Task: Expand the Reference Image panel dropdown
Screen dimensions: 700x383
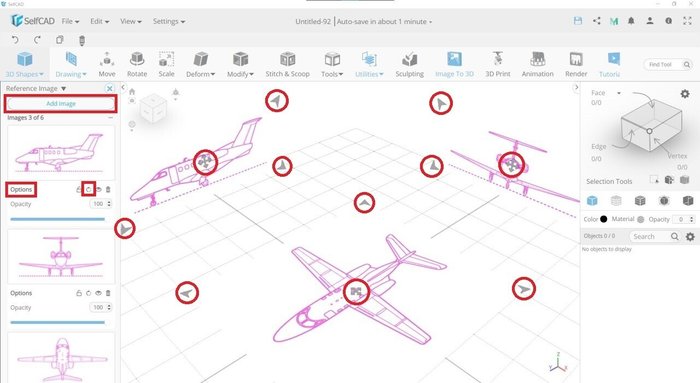Action: click(x=63, y=88)
